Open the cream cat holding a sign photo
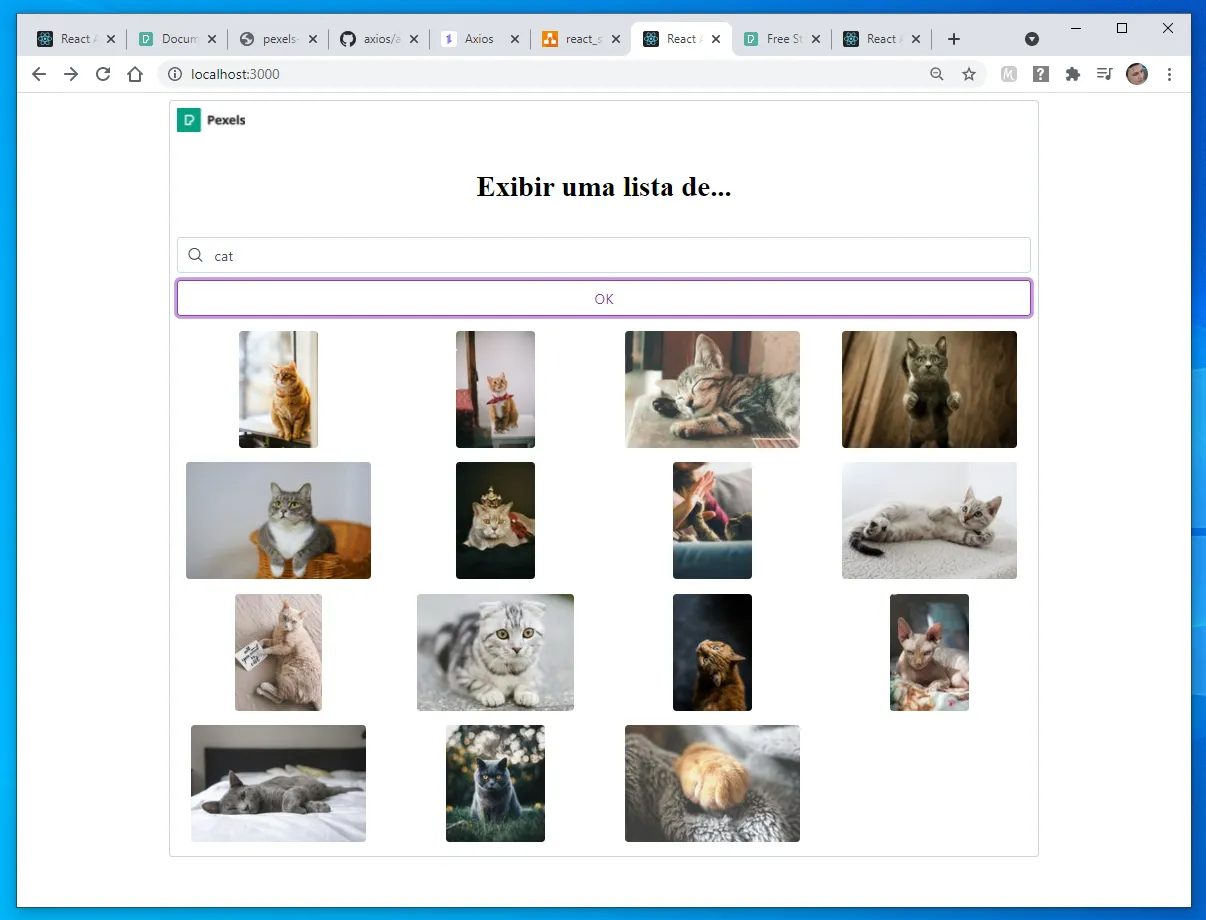This screenshot has height=920, width=1206. (x=278, y=652)
